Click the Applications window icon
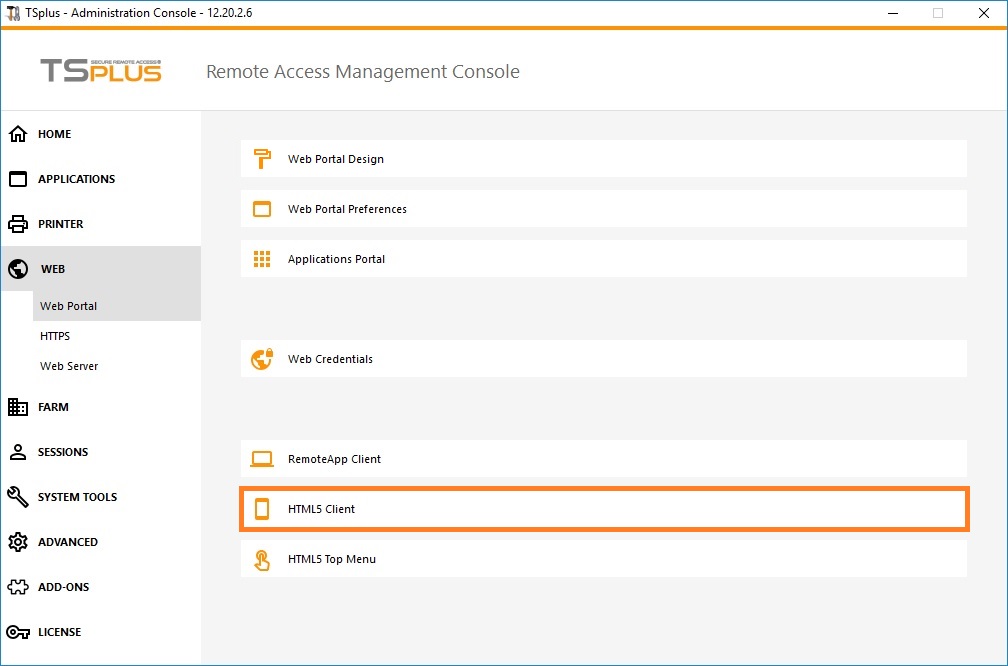Image resolution: width=1008 pixels, height=666 pixels. click(x=18, y=179)
